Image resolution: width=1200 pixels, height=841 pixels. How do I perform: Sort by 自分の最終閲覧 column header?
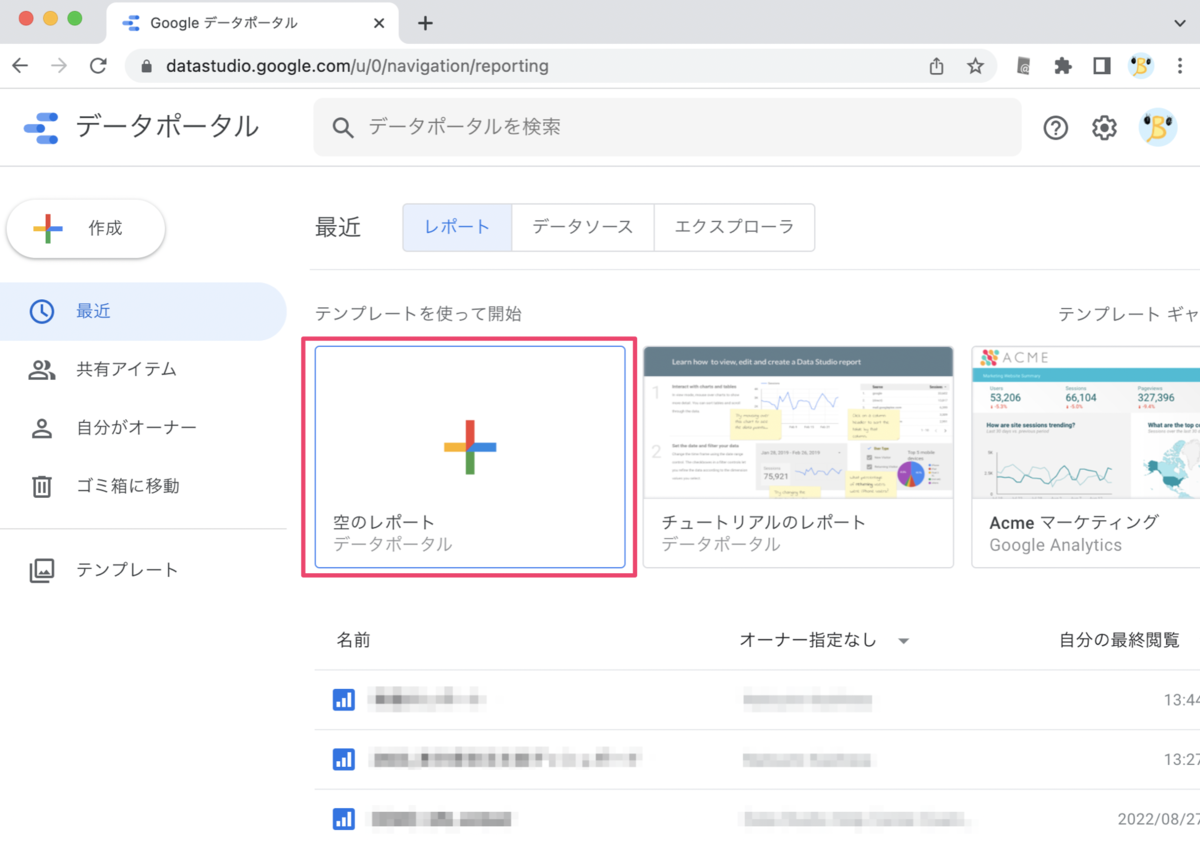pyautogui.click(x=1119, y=640)
